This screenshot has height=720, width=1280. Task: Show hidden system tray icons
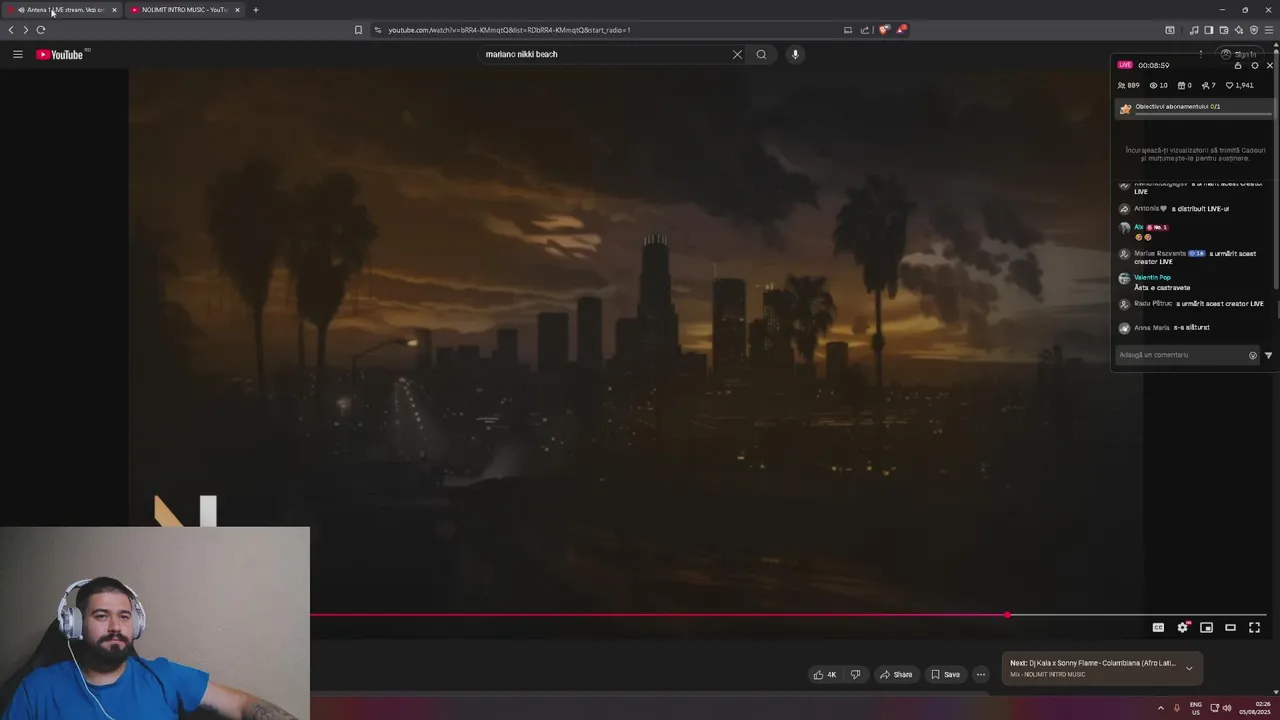click(1161, 708)
